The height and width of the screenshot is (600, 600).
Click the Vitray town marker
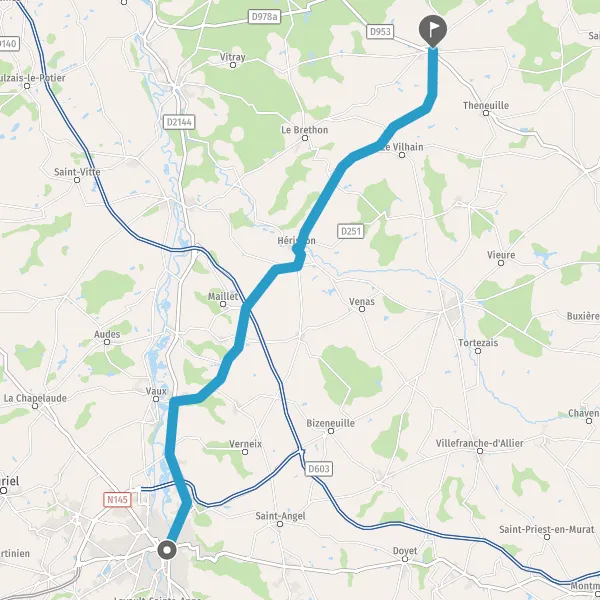click(233, 65)
